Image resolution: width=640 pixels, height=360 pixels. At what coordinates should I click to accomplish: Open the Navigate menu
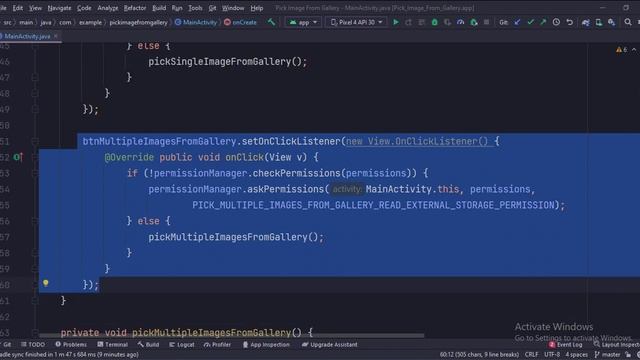(x=59, y=8)
